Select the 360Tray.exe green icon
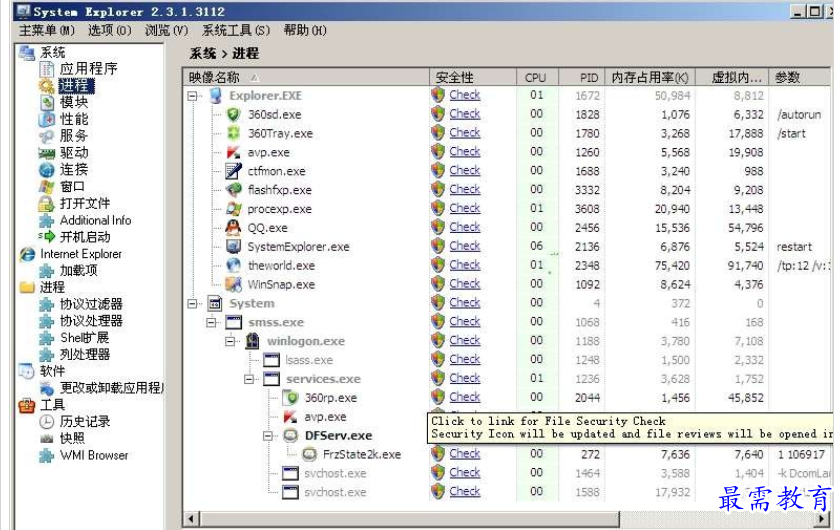Image resolution: width=840 pixels, height=530 pixels. tap(233, 133)
